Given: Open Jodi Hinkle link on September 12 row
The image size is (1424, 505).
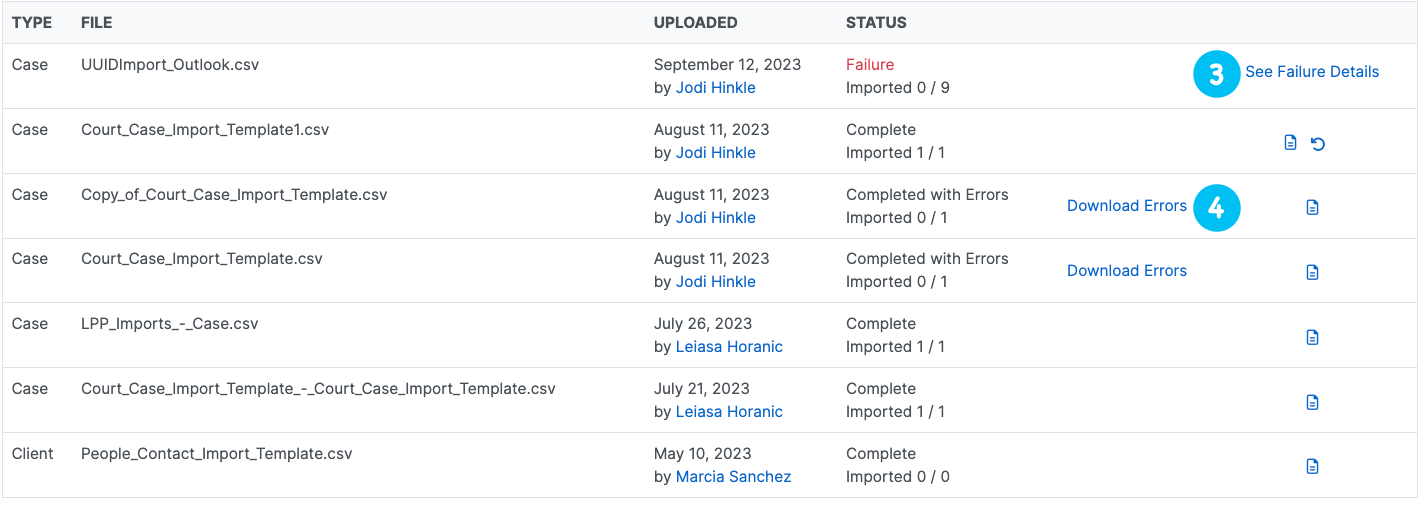Looking at the screenshot, I should click(x=715, y=88).
